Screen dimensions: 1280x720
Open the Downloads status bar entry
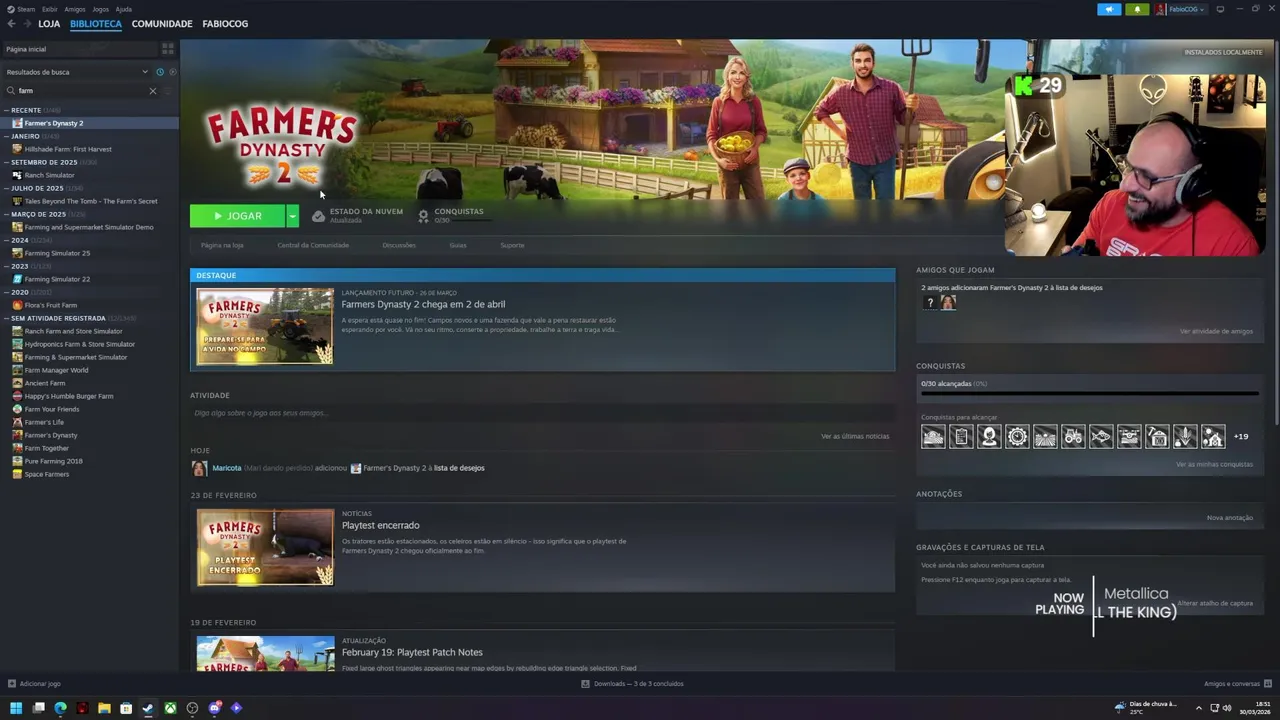633,684
